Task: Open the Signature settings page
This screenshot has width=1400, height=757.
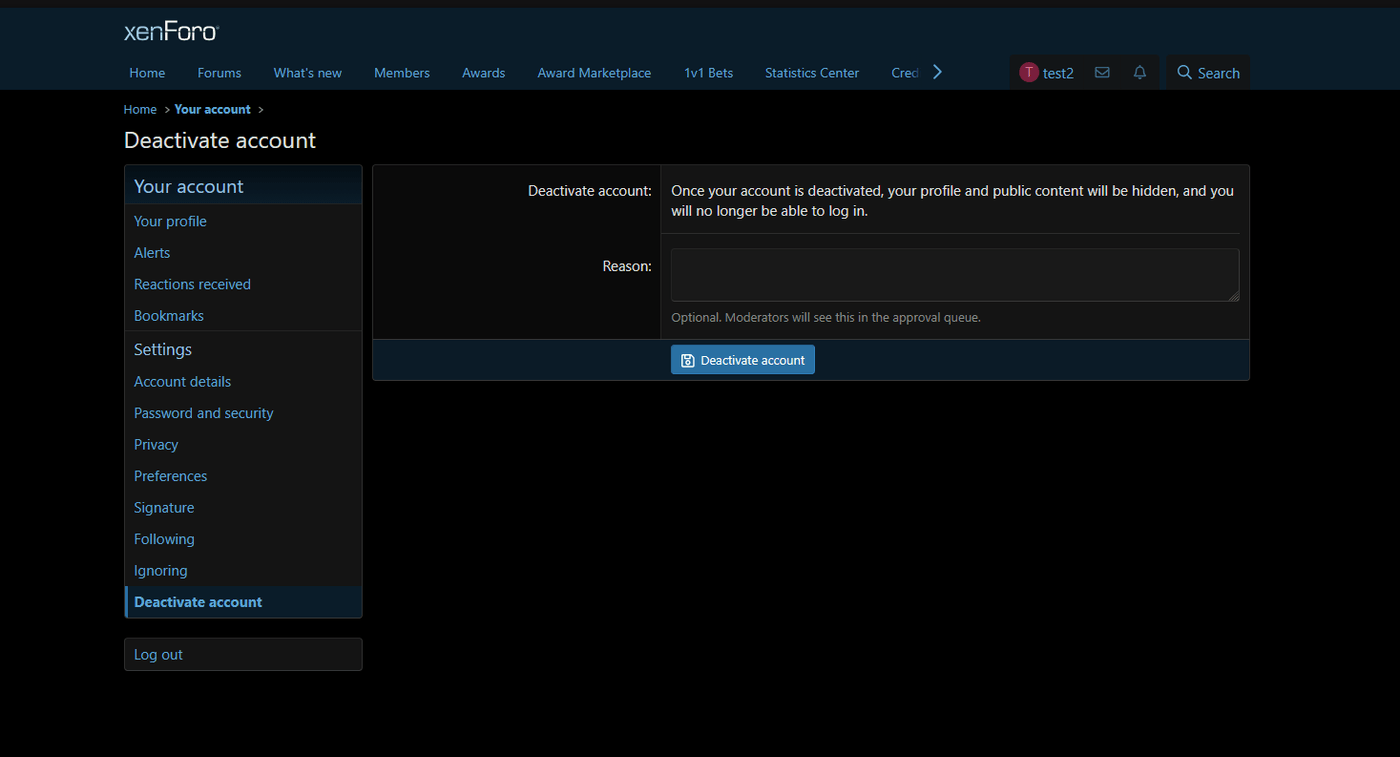Action: tap(164, 508)
